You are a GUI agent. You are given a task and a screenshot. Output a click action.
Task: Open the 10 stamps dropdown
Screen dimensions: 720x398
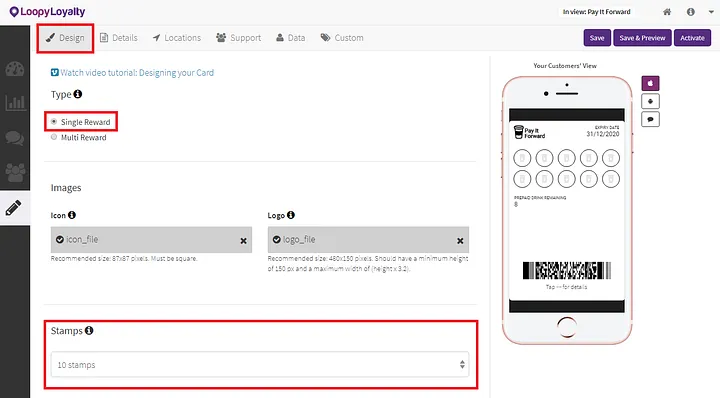[260, 364]
